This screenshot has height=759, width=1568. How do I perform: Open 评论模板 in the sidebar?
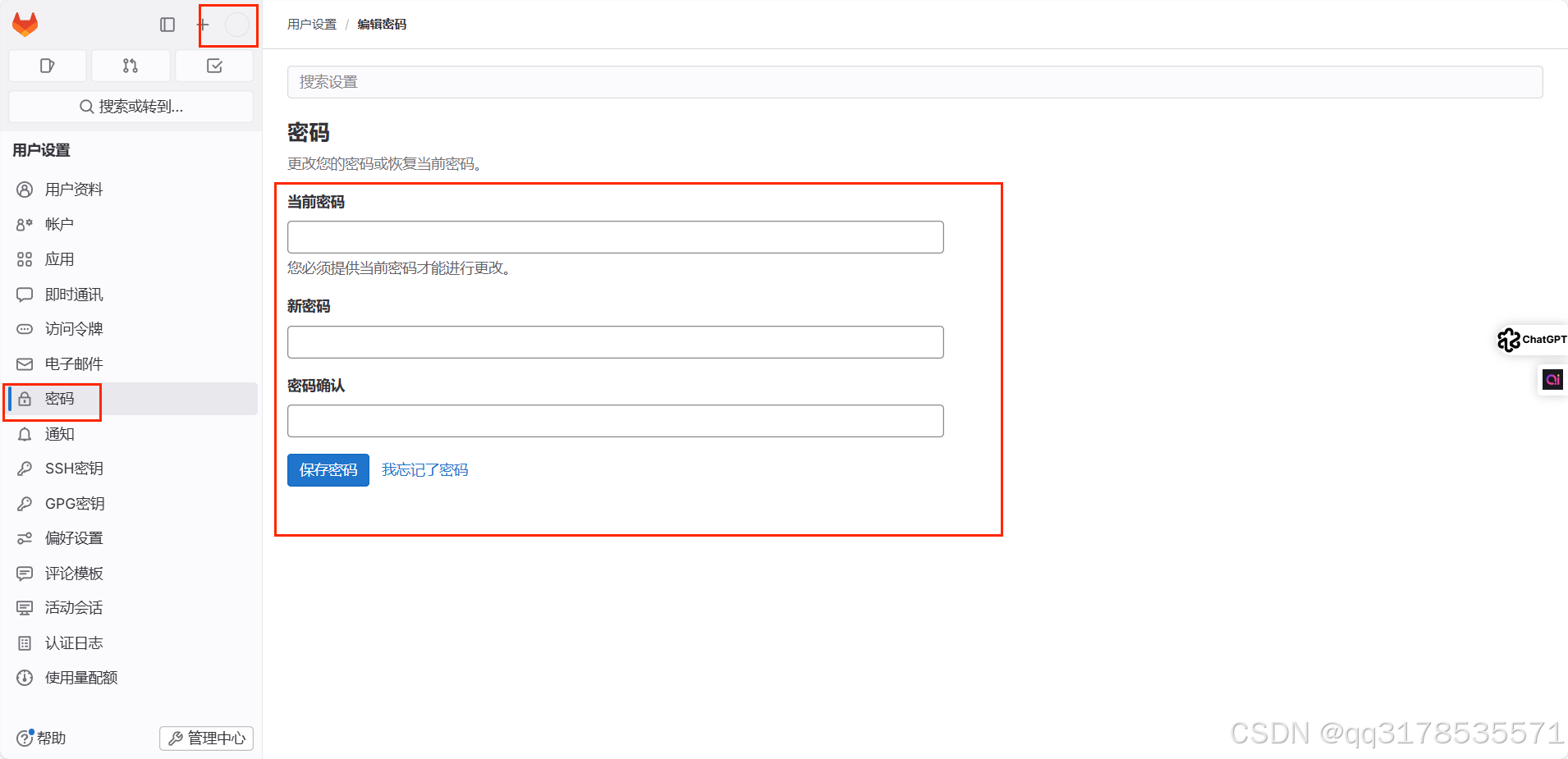pos(131,574)
